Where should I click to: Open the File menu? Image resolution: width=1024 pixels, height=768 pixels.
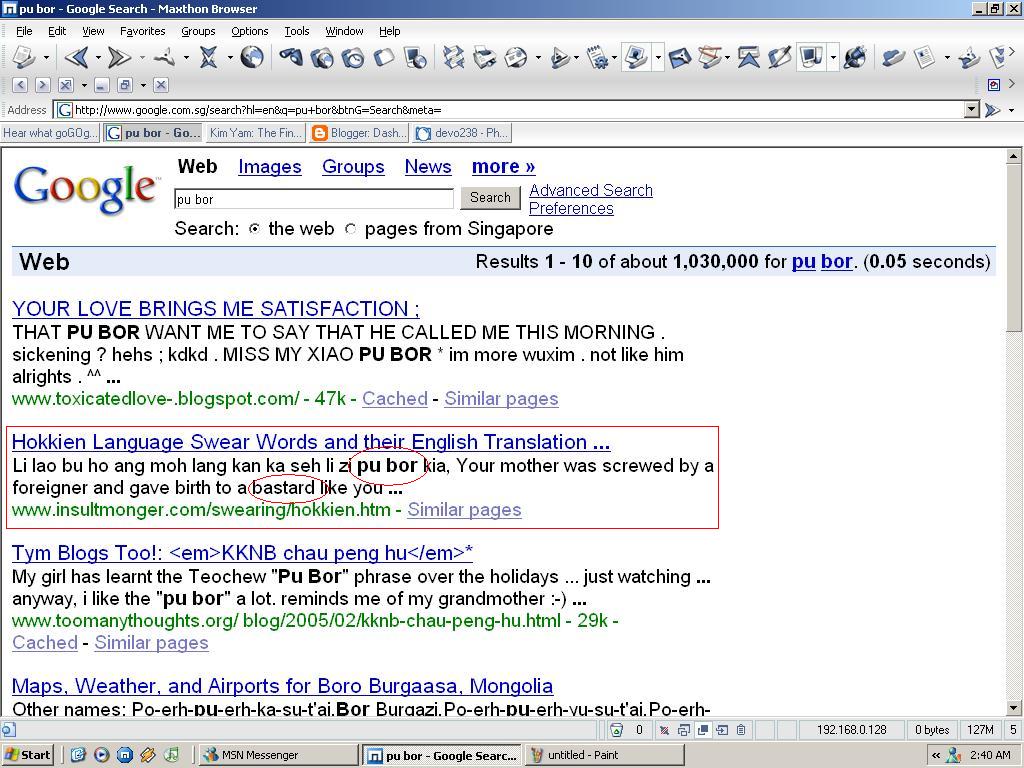click(x=24, y=31)
